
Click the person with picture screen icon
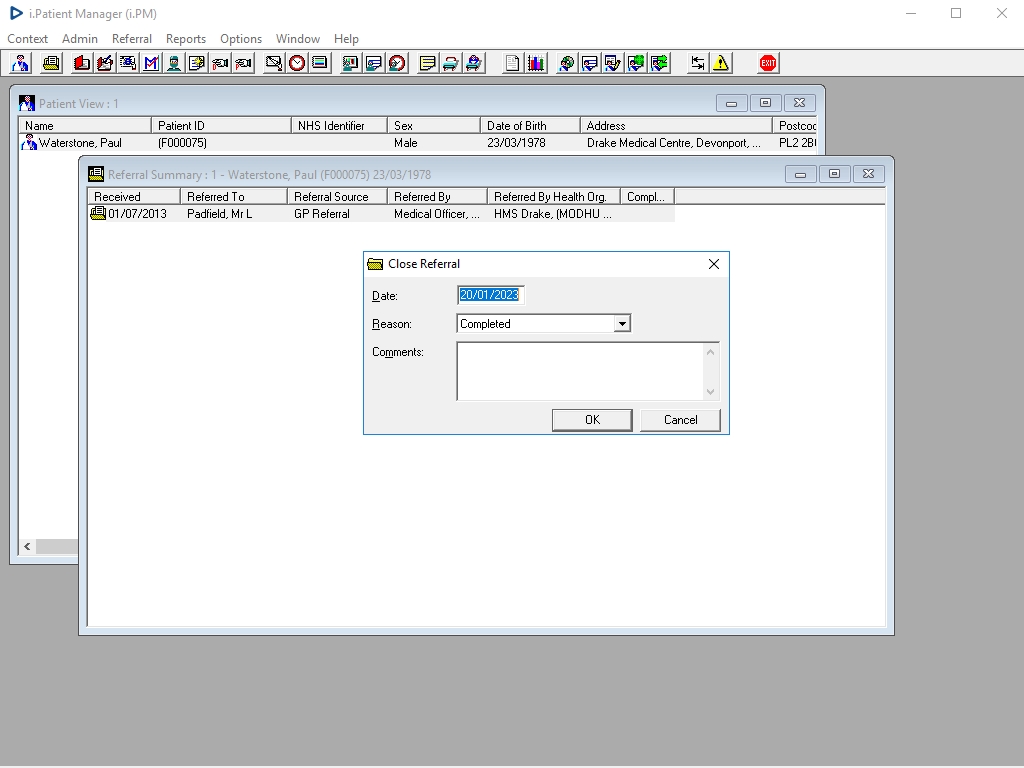coord(350,63)
